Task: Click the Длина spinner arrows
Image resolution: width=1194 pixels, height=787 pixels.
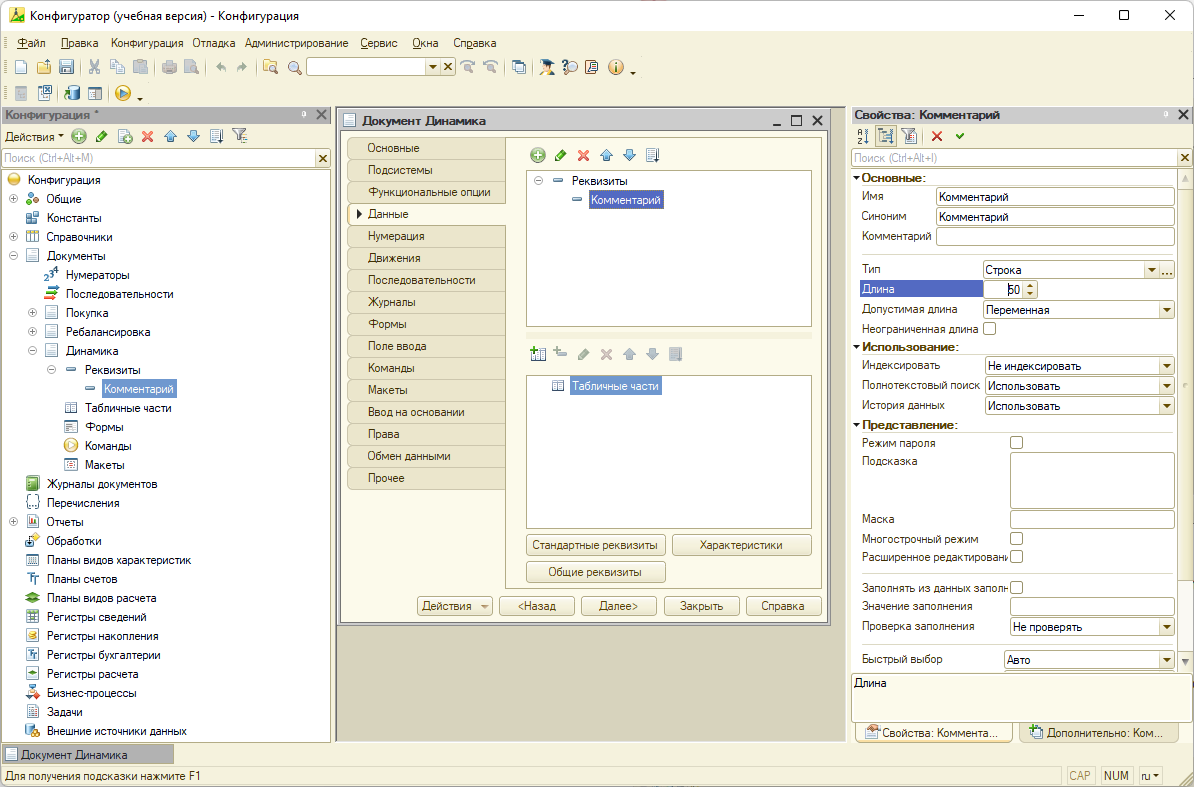Action: click(1030, 289)
